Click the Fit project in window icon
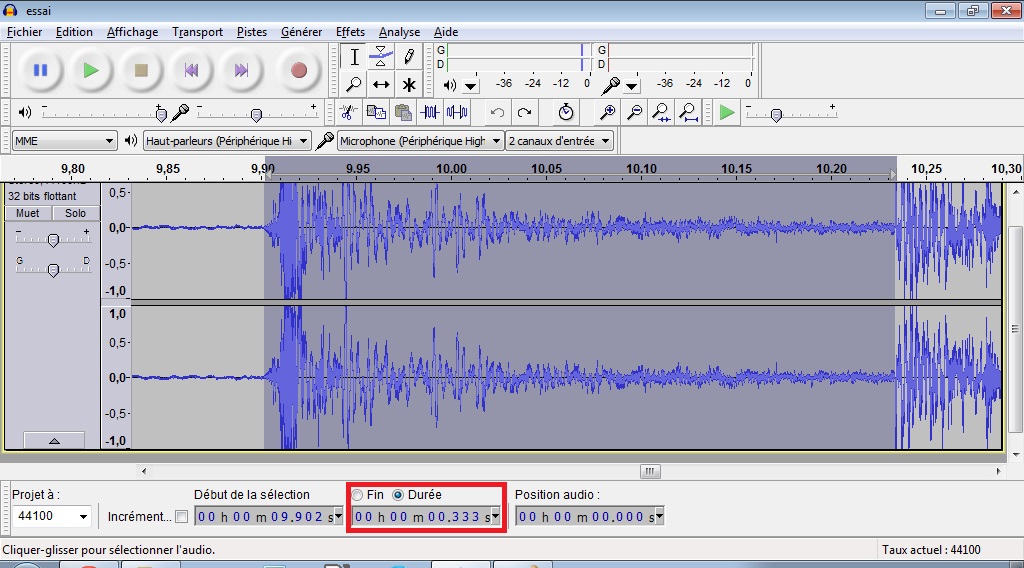The image size is (1024, 568). click(x=688, y=112)
